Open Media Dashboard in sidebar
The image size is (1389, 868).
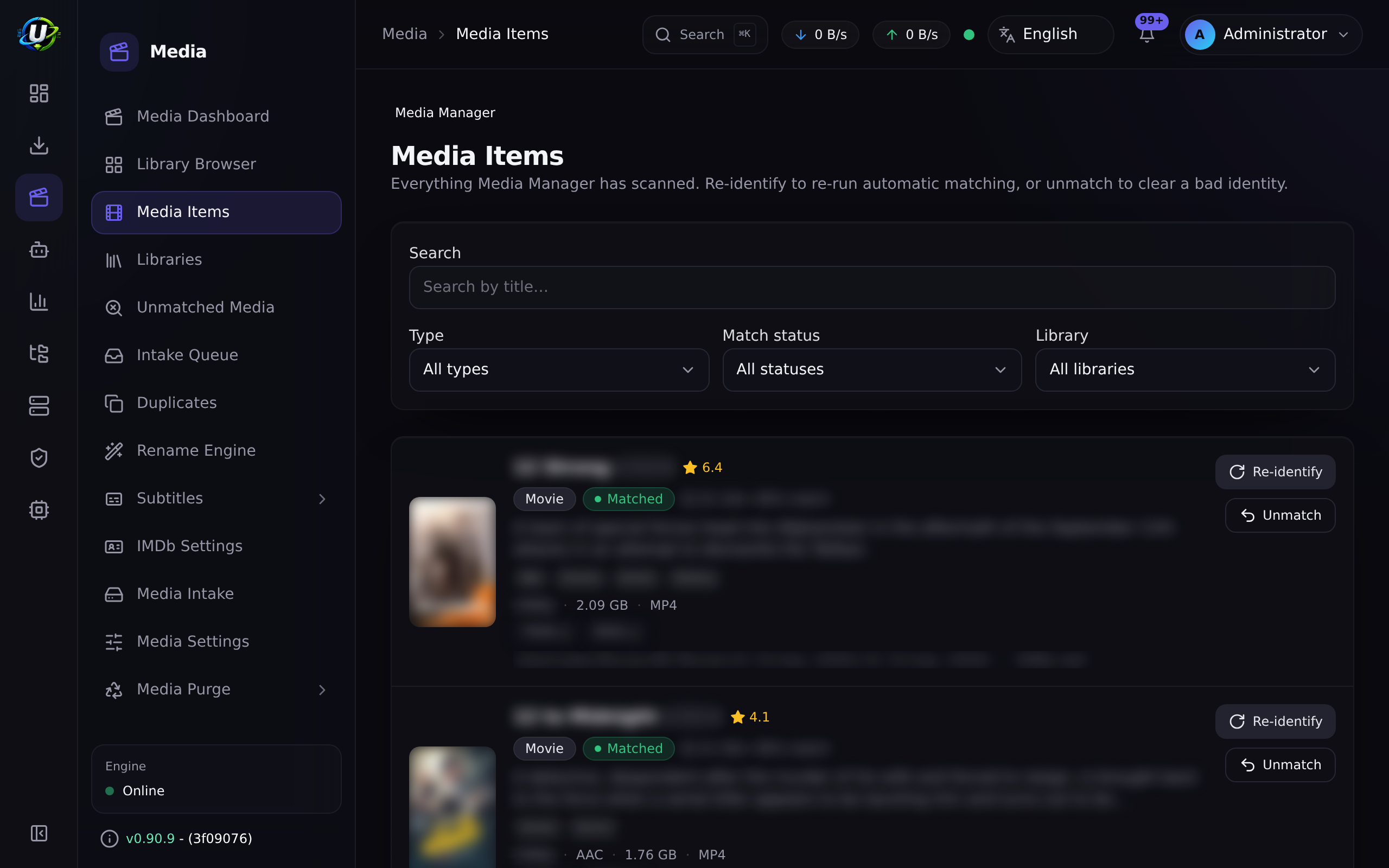tap(216, 117)
